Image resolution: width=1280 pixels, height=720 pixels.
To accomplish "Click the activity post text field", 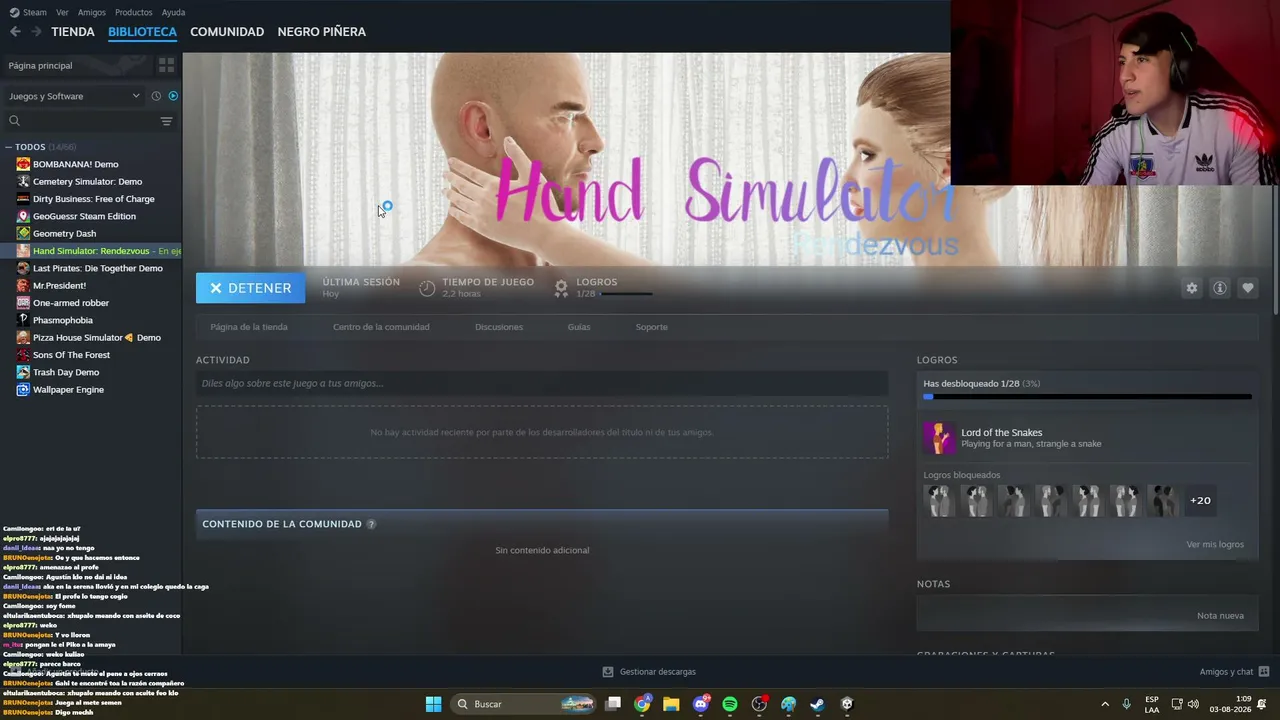I will [x=542, y=383].
